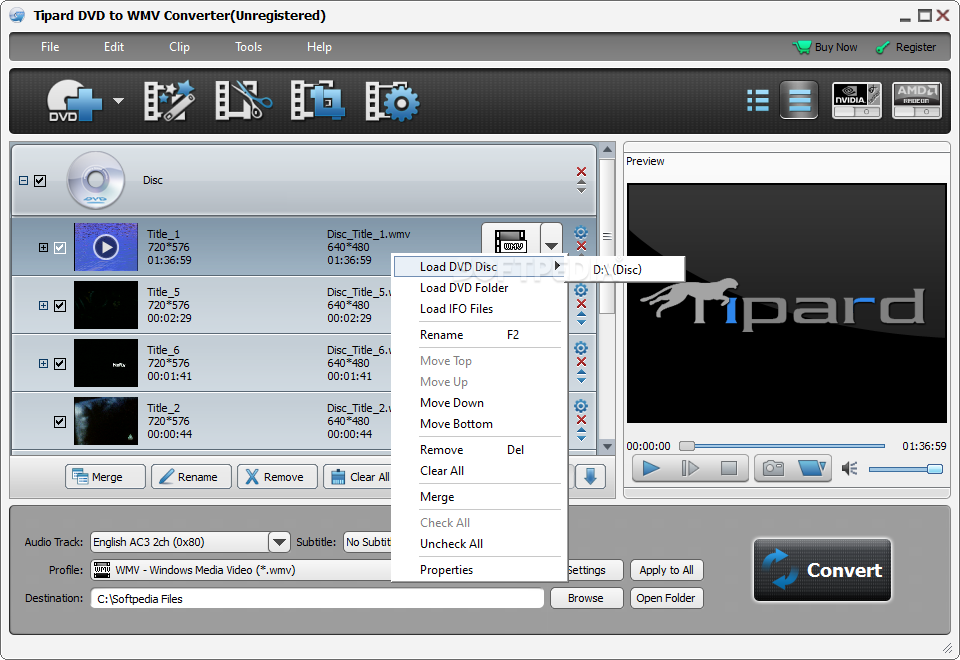This screenshot has width=960, height=660.
Task: Select the Title_2 thumbnail
Action: click(106, 421)
